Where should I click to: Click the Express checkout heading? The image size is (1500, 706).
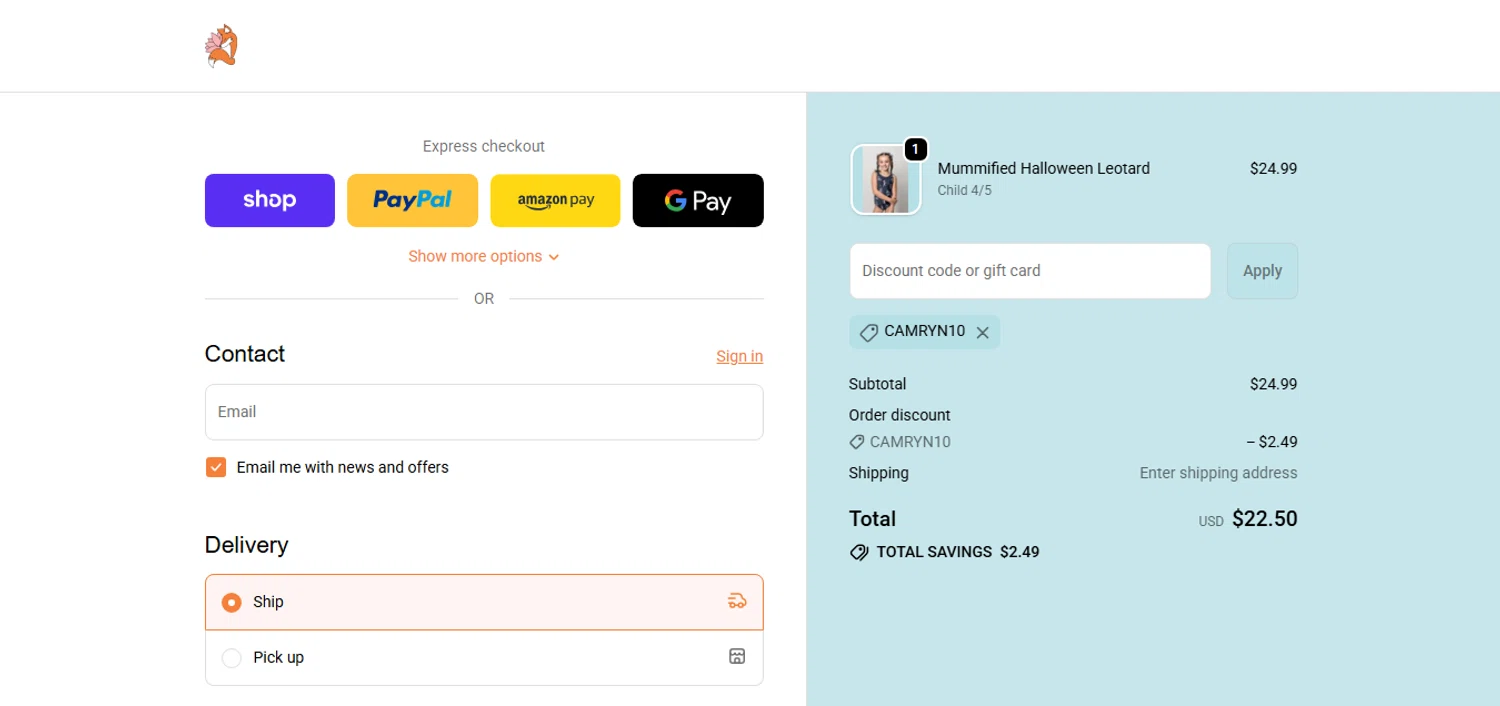pyautogui.click(x=484, y=146)
